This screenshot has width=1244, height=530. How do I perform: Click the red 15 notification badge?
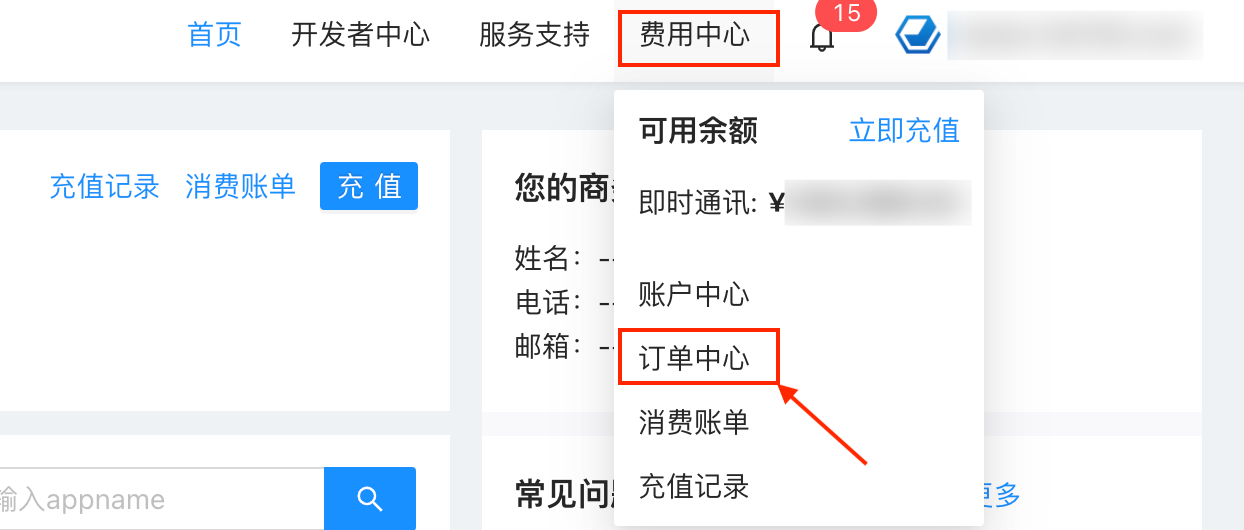846,13
